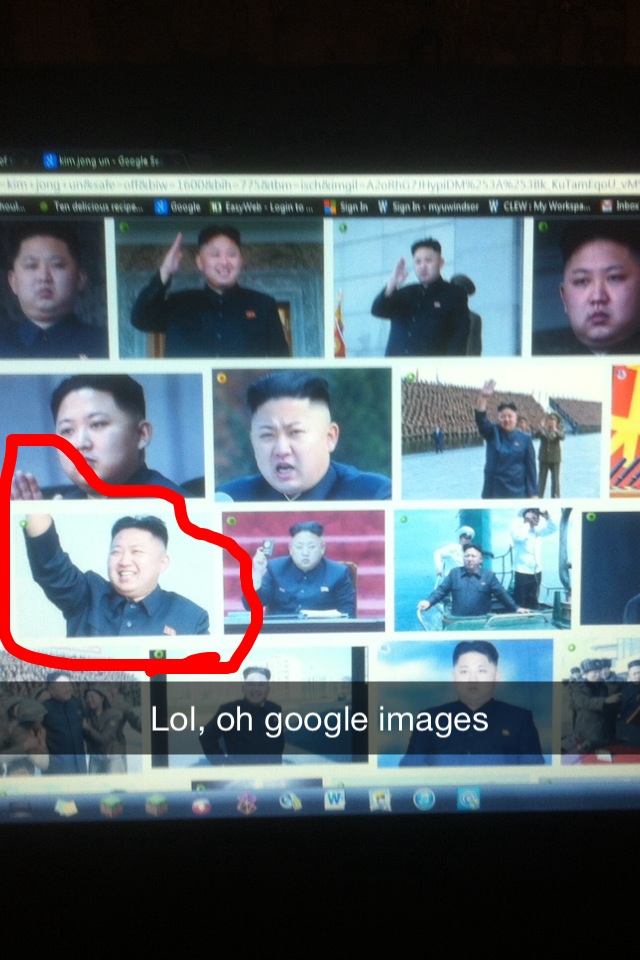Open the close-up shouting face thumbnail
The height and width of the screenshot is (960, 640).
click(x=302, y=435)
